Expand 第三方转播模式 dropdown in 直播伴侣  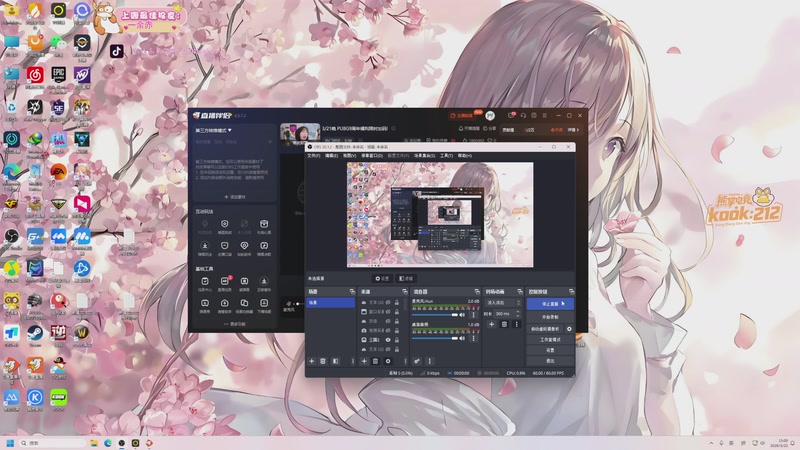pyautogui.click(x=213, y=131)
